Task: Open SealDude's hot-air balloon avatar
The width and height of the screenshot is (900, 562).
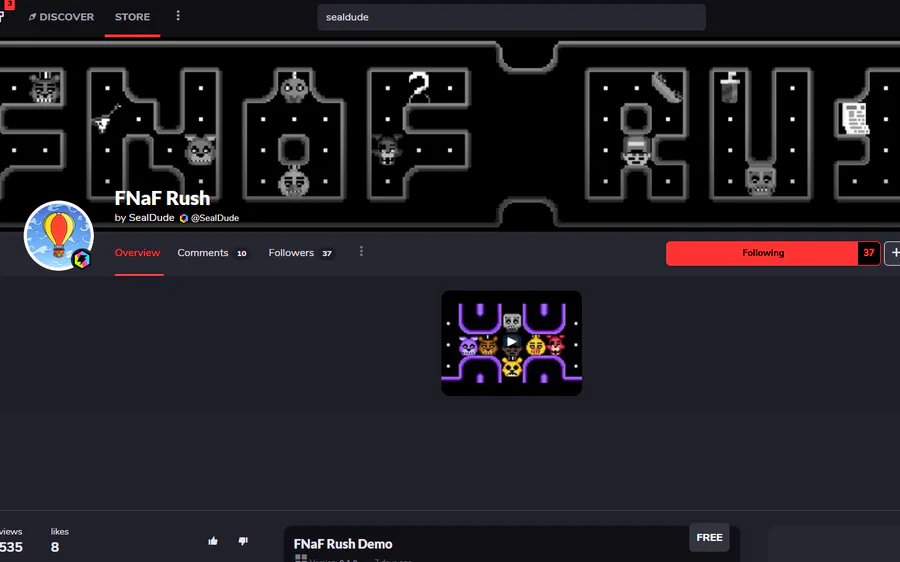Action: (59, 235)
